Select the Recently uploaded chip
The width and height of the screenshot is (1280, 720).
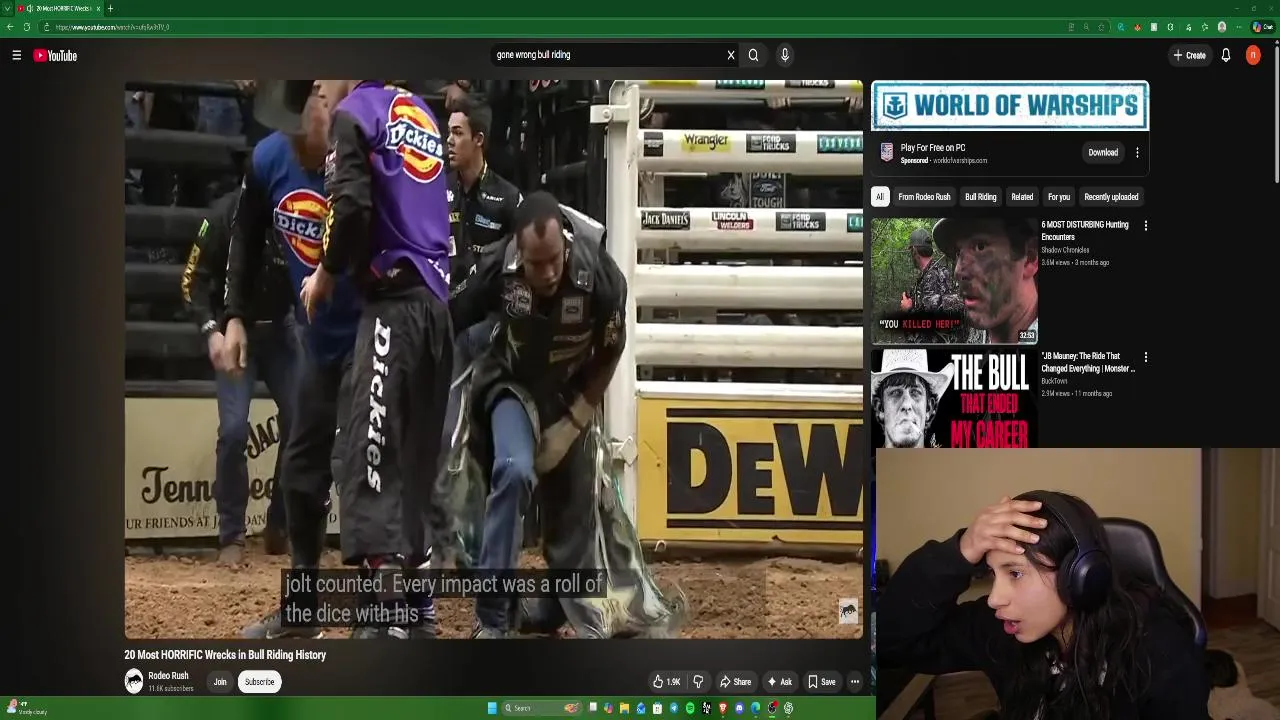coord(1111,197)
